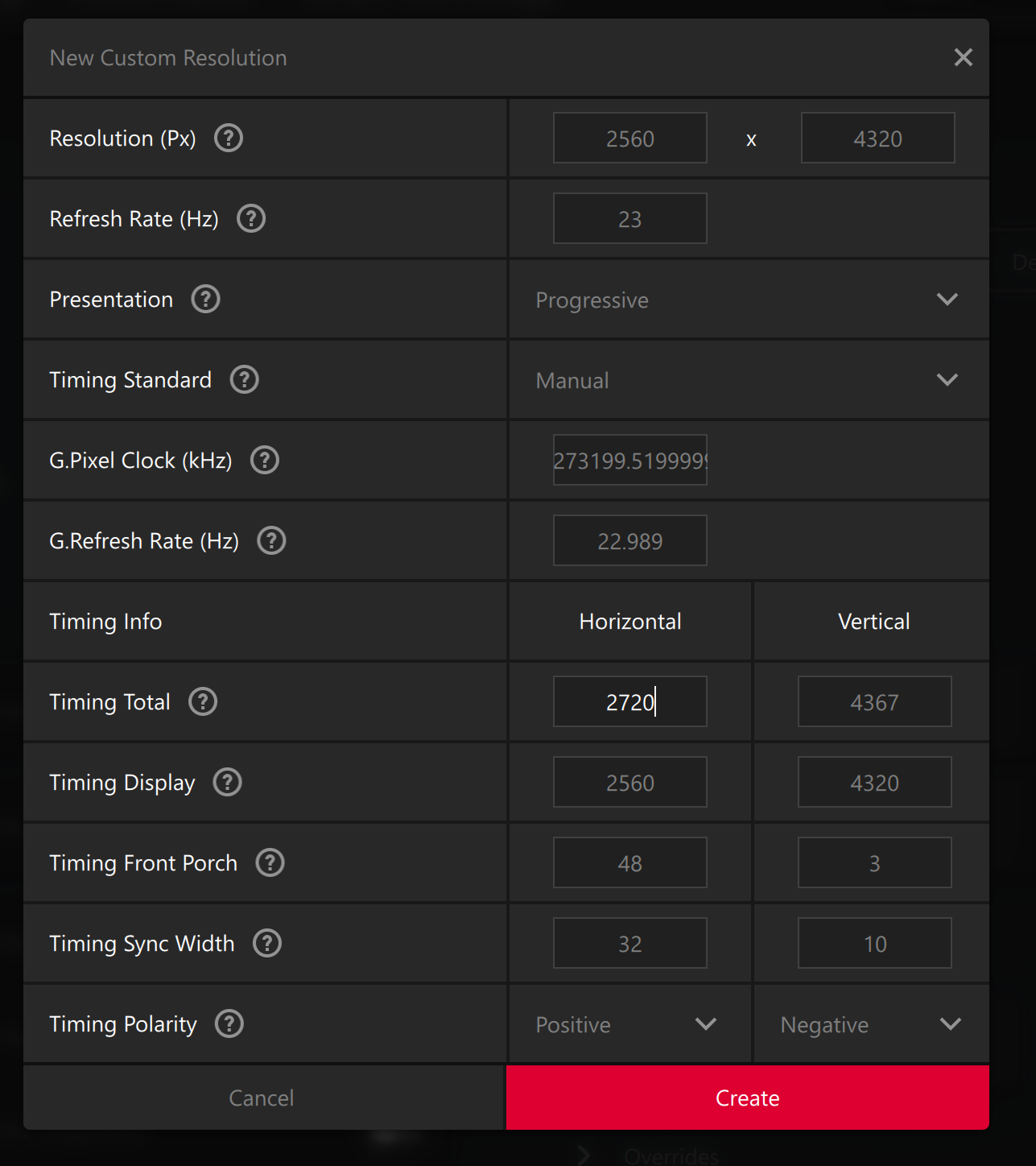This screenshot has height=1166, width=1036.
Task: Focus the horizontal Front Porch field 48
Action: (629, 863)
